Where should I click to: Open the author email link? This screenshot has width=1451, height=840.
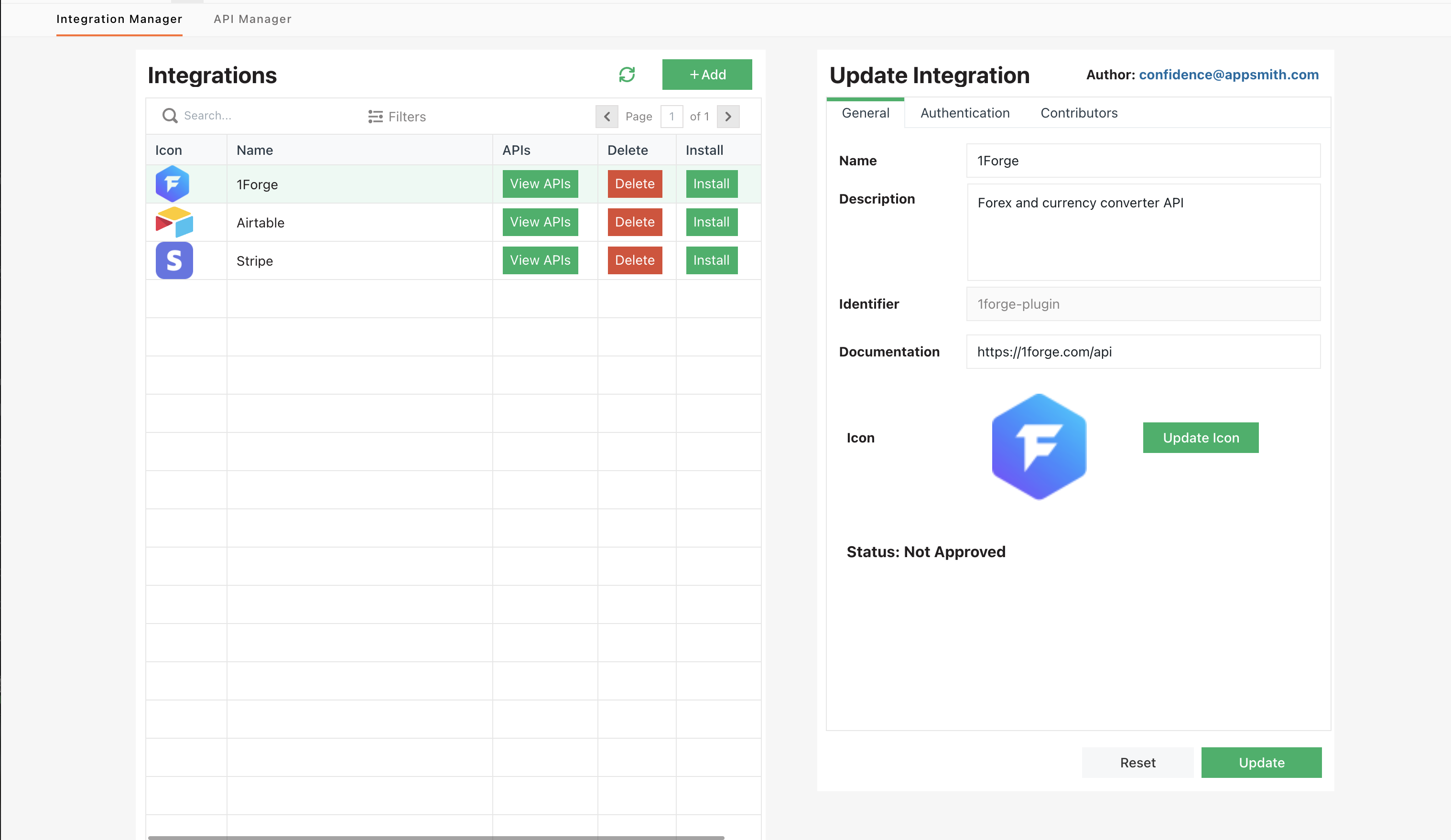point(1228,75)
